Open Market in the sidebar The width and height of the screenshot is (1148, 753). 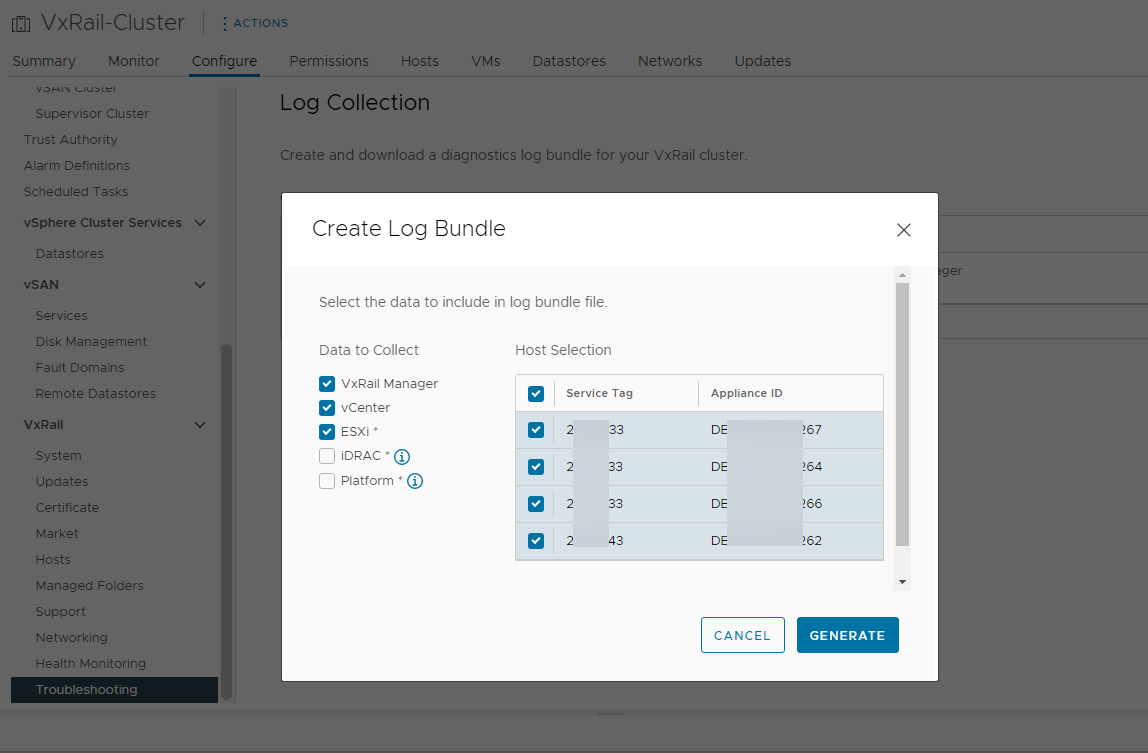pyautogui.click(x=57, y=533)
